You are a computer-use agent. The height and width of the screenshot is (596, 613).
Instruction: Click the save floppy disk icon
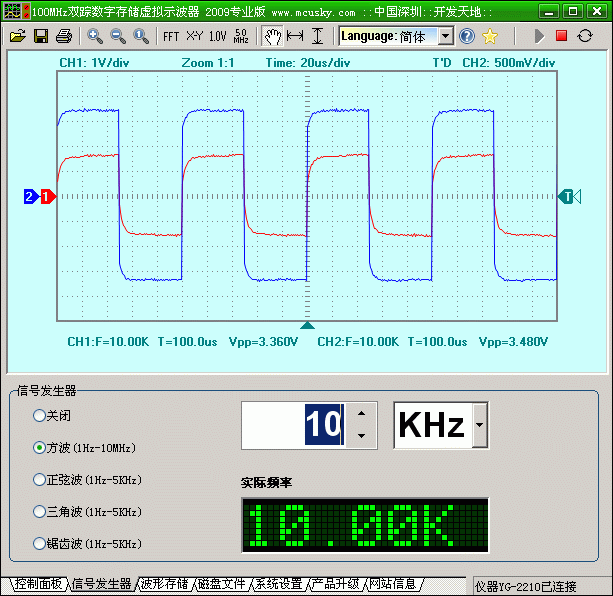point(41,36)
